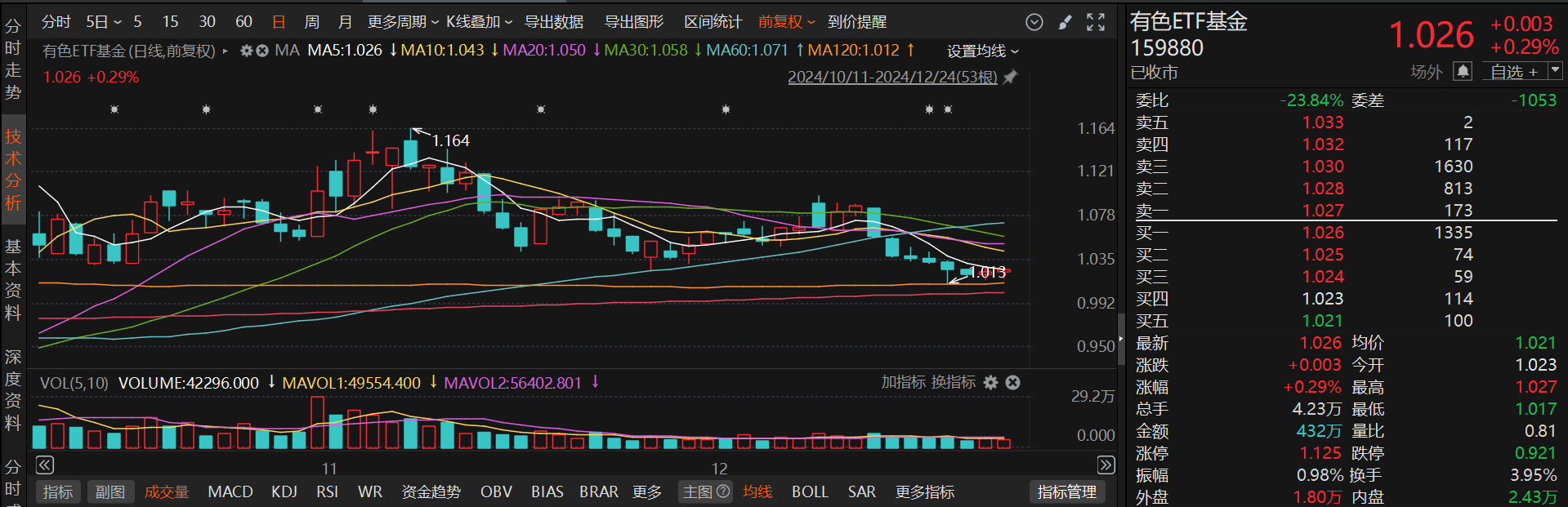This screenshot has width=1568, height=507.
Task: Open dropdown arrow next to 自选 +
Action: tap(1555, 72)
